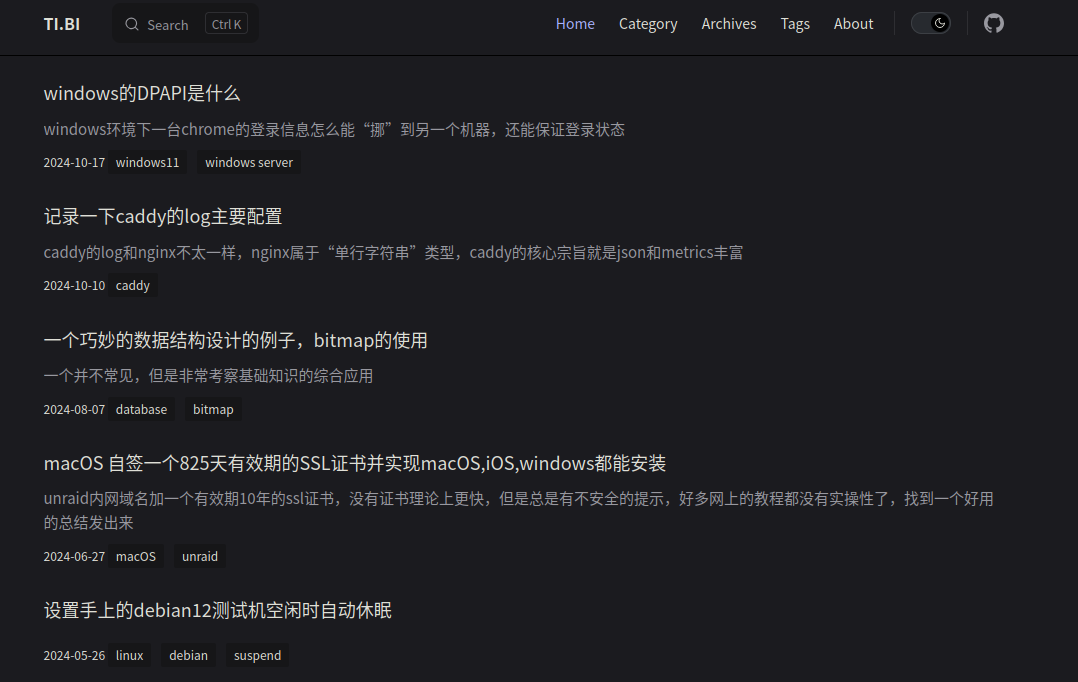Screen dimensions: 1078x682
Task: Select the unraid tag
Action: (199, 556)
